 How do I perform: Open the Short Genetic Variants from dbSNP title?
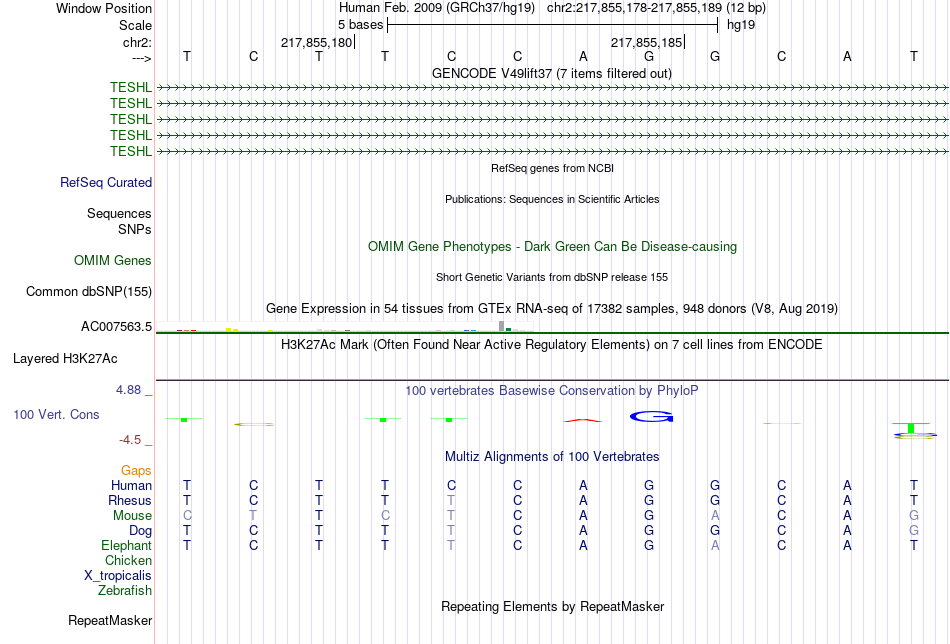[552, 277]
